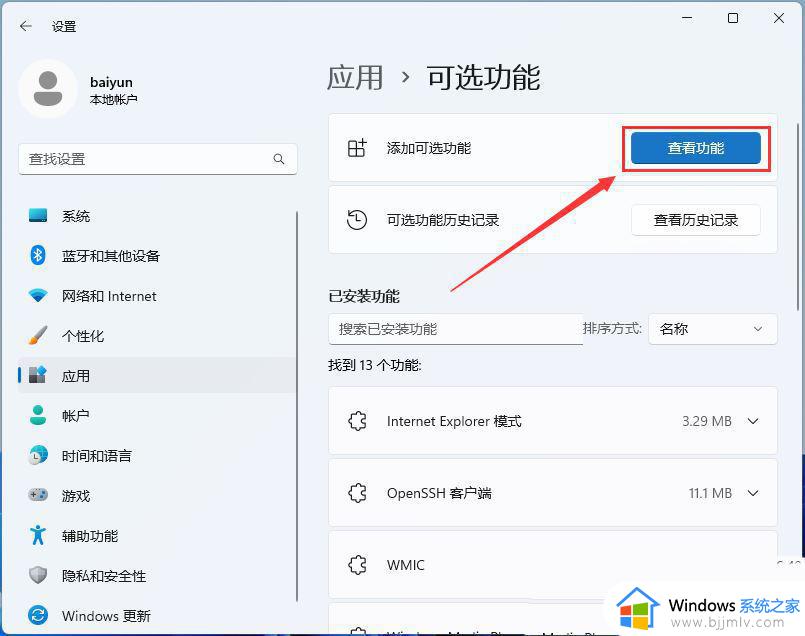
Task: Click the 3.29 MB size value
Action: coord(706,421)
